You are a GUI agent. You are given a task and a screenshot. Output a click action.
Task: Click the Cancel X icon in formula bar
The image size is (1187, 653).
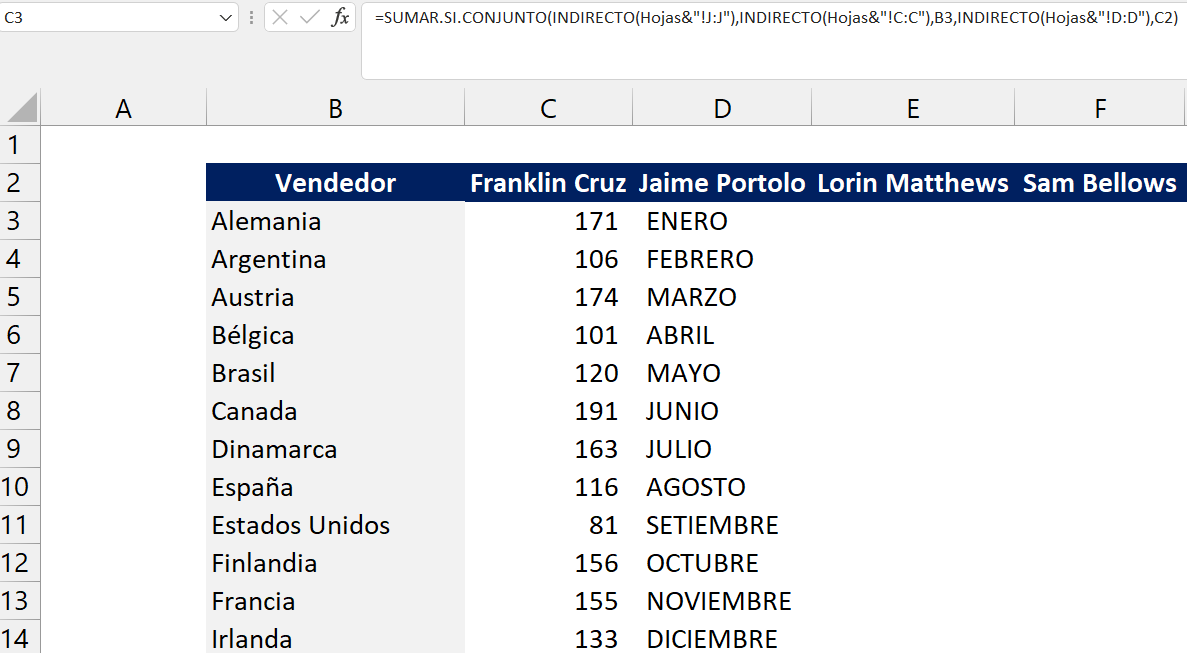coord(281,17)
